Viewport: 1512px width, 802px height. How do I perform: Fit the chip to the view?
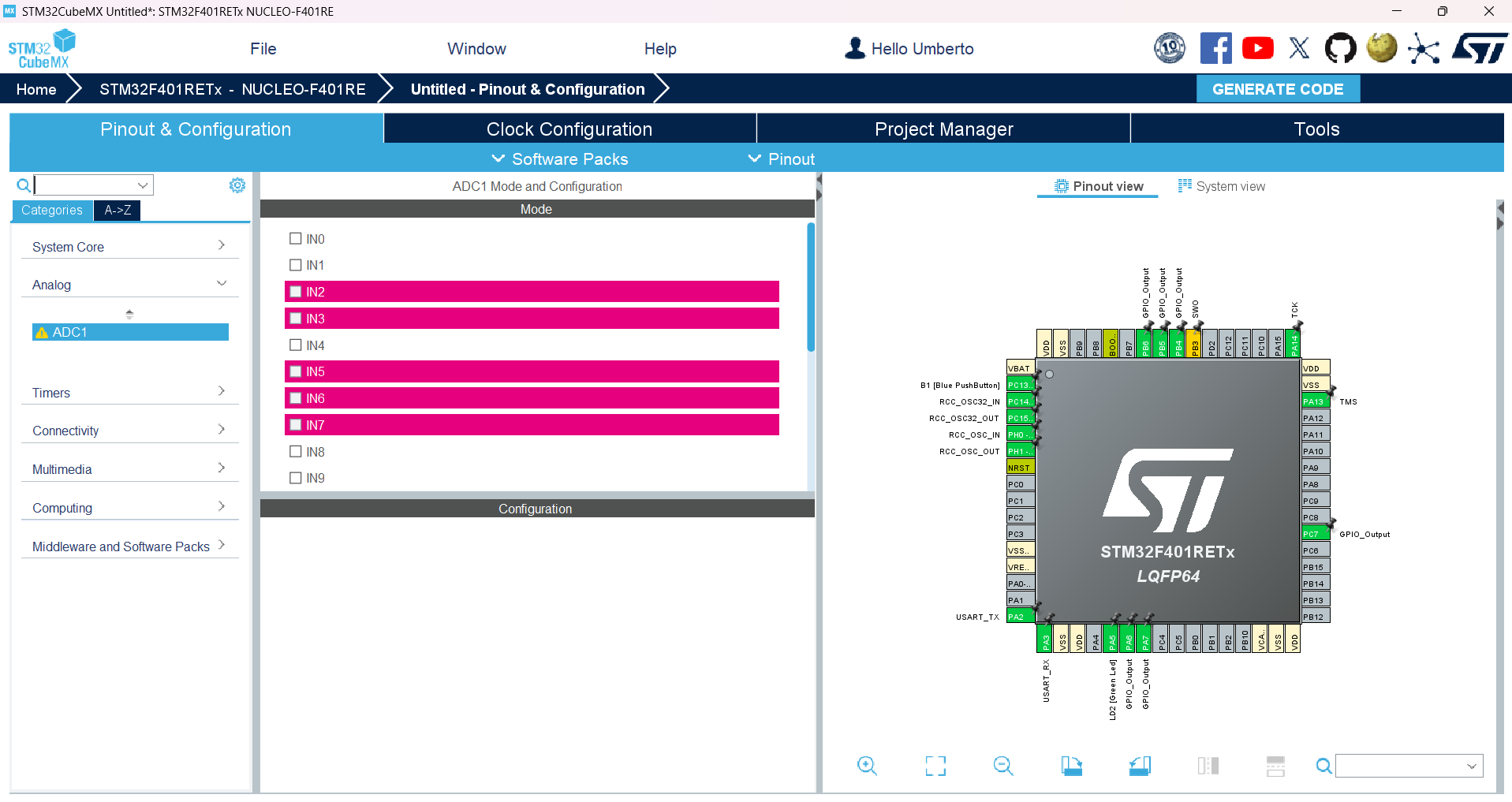[x=935, y=766]
